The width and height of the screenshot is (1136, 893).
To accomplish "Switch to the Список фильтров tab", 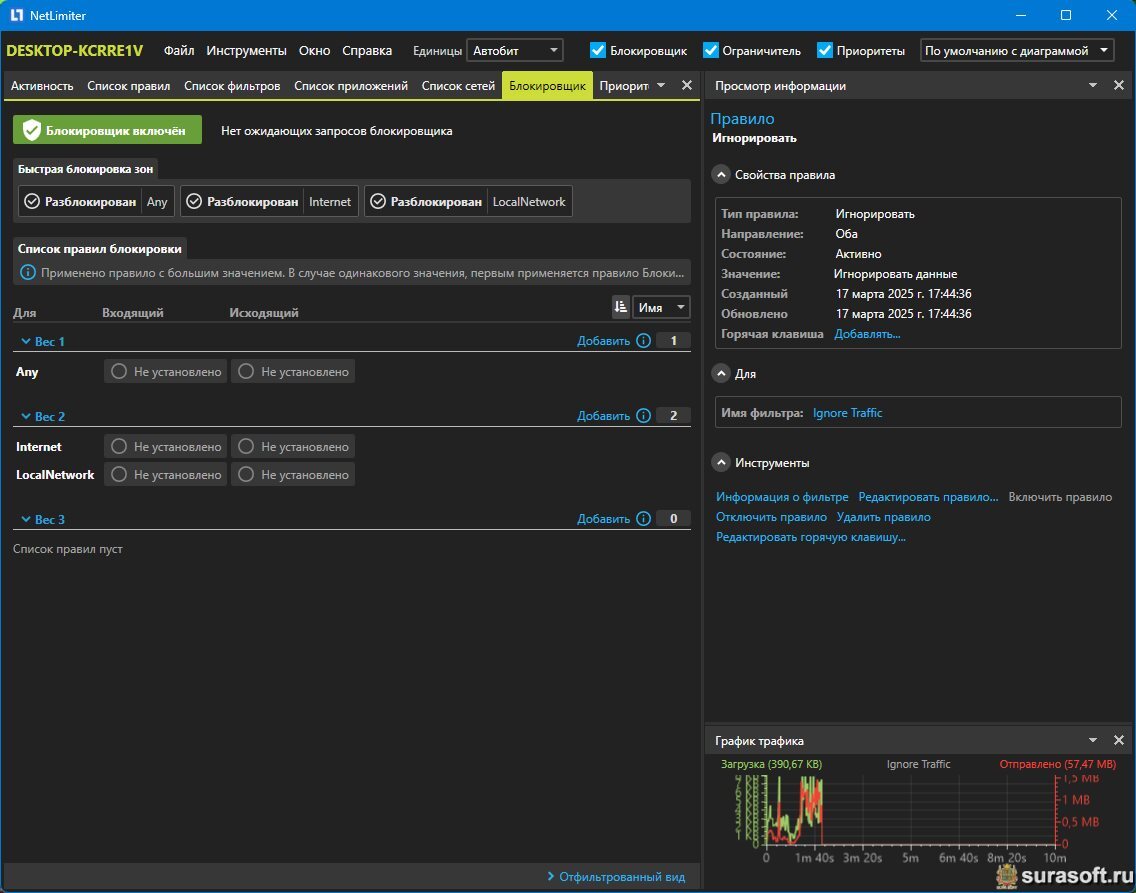I will tap(232, 85).
